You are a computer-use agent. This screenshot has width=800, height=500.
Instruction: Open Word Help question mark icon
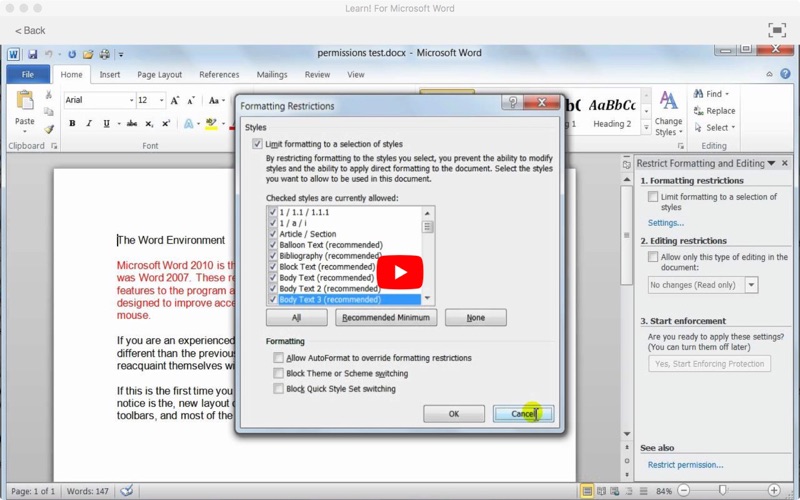785,74
